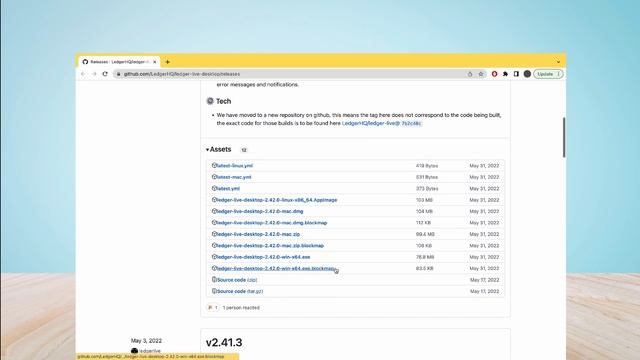
Task: Click the v2.41.3 release heading
Action: [x=224, y=342]
